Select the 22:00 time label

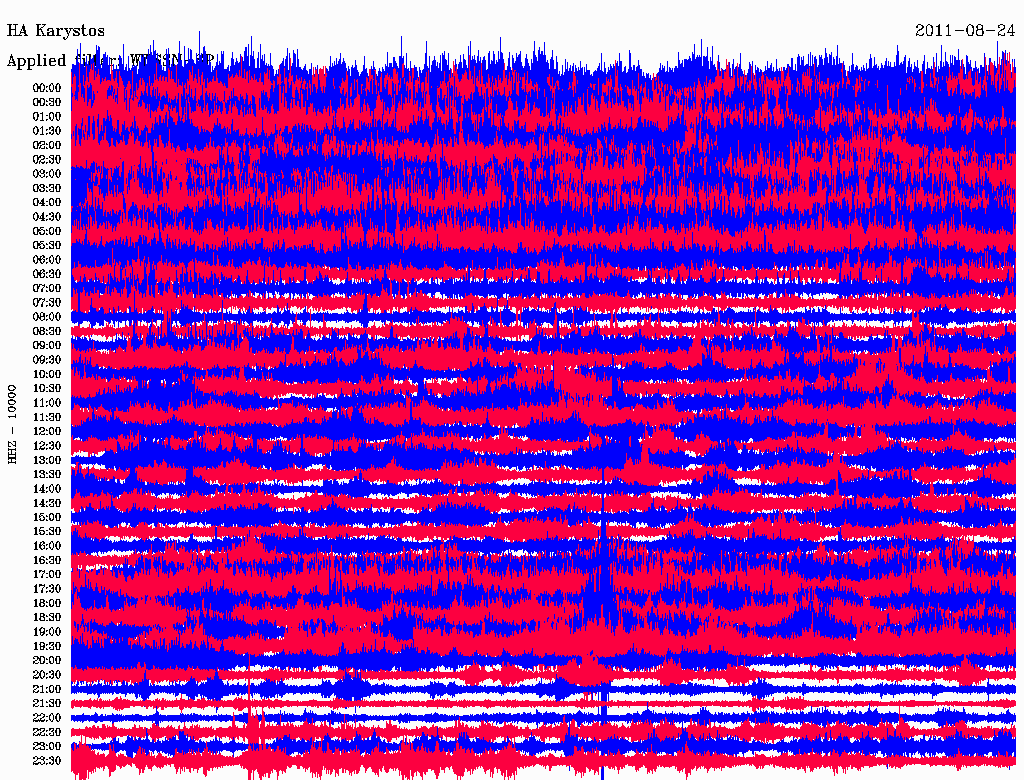point(47,718)
